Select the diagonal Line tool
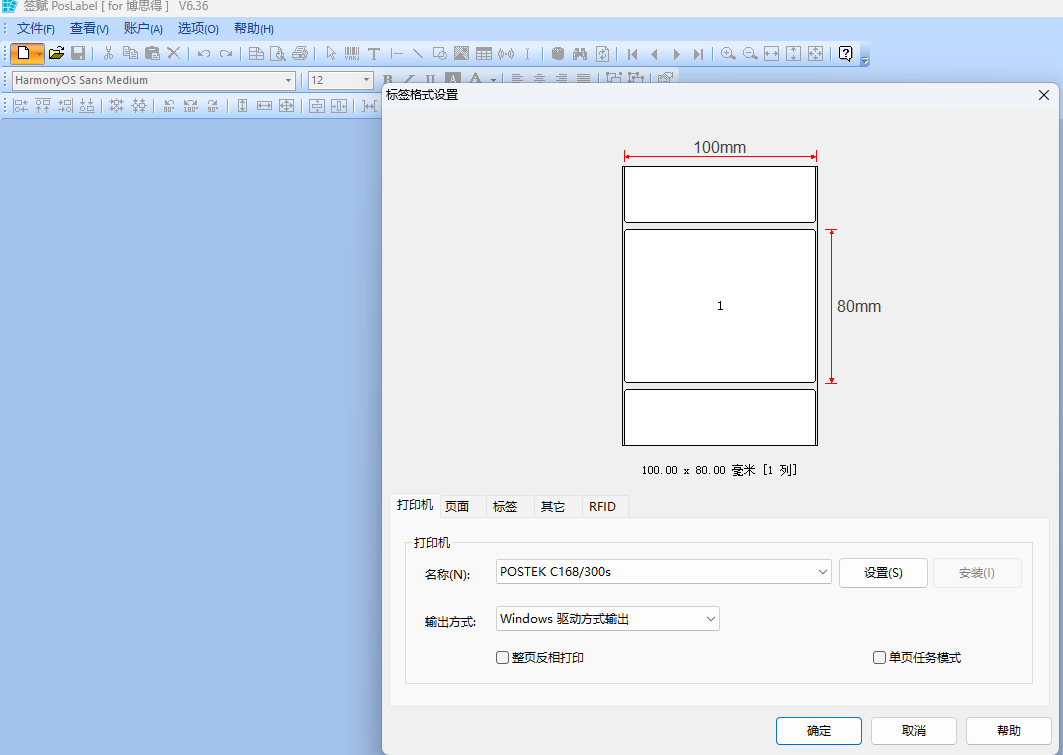The image size is (1063, 755). pyautogui.click(x=418, y=54)
